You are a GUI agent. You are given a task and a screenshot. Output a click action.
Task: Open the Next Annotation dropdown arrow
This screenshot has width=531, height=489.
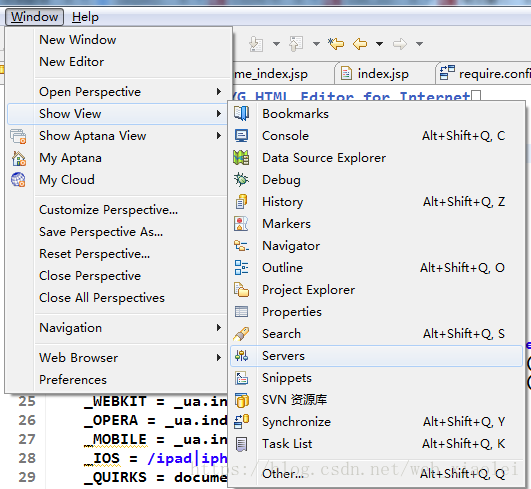[x=277, y=44]
